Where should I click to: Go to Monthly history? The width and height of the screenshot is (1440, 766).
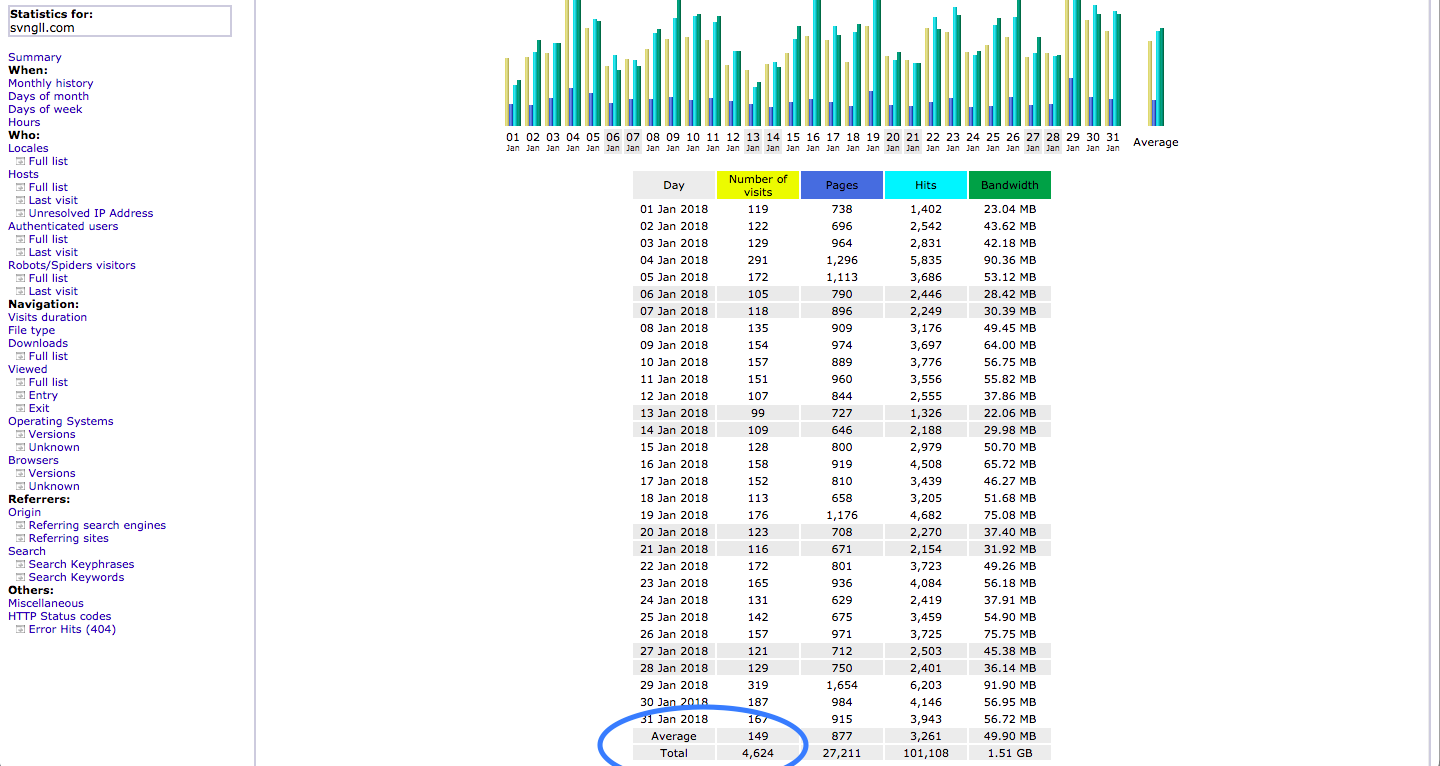[x=51, y=83]
